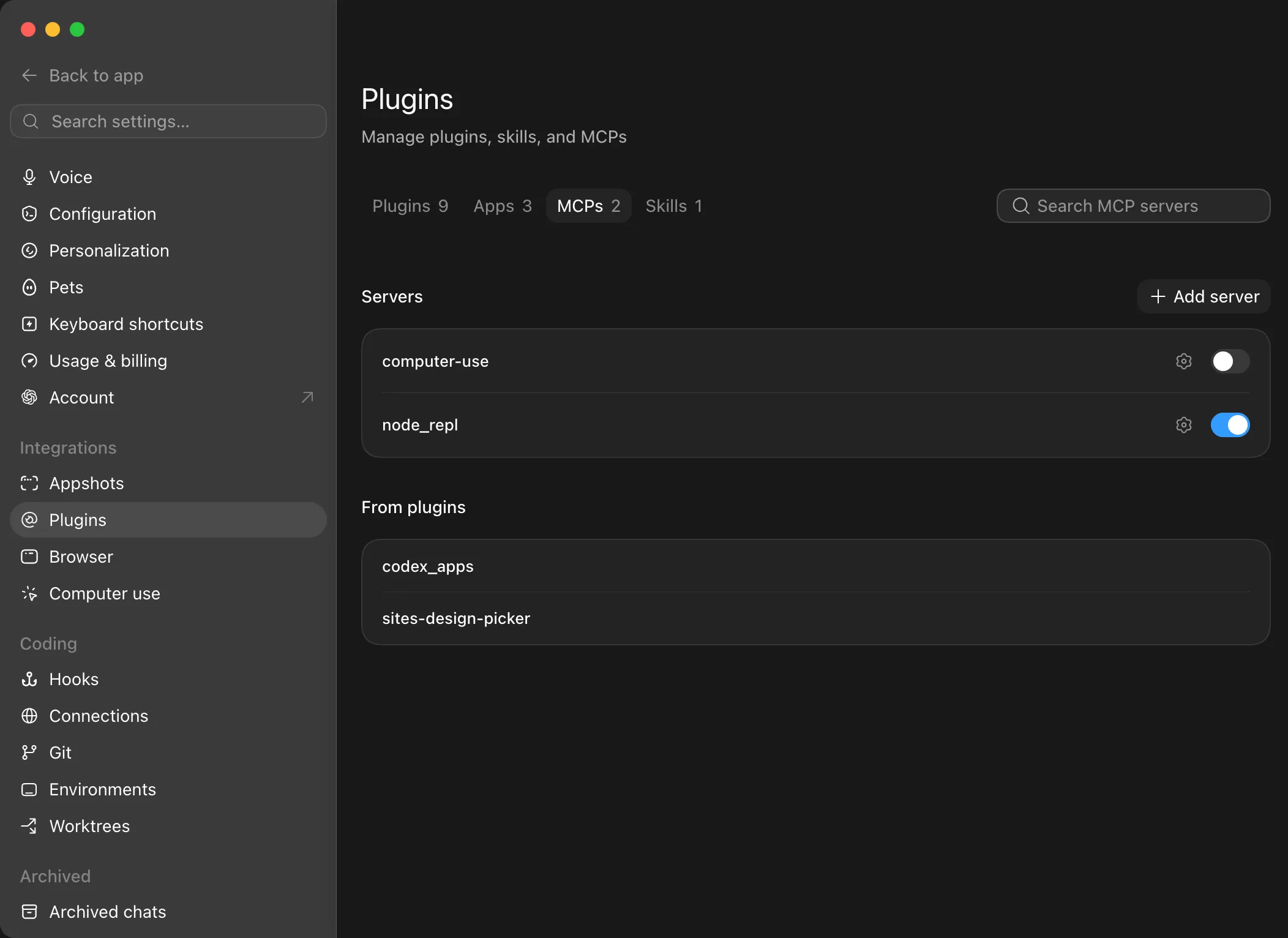Select the node_repl server name
This screenshot has height=938, width=1288.
pyautogui.click(x=420, y=425)
